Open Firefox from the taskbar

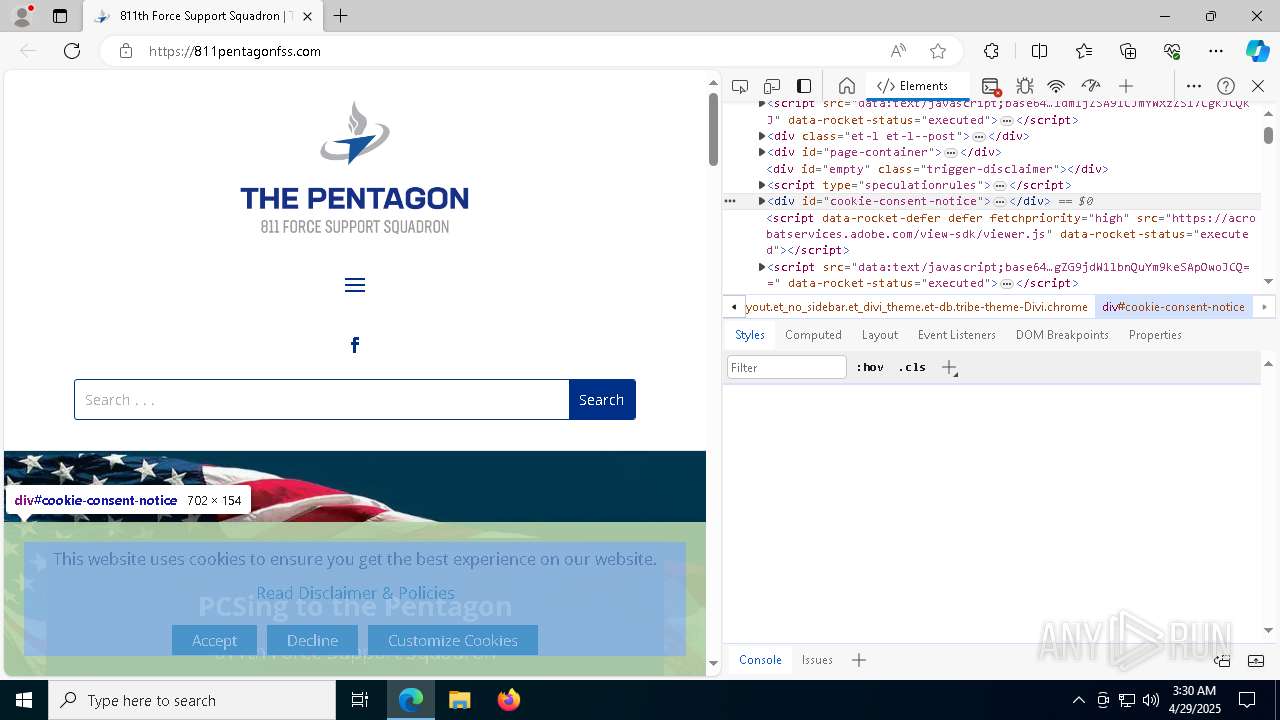(508, 700)
